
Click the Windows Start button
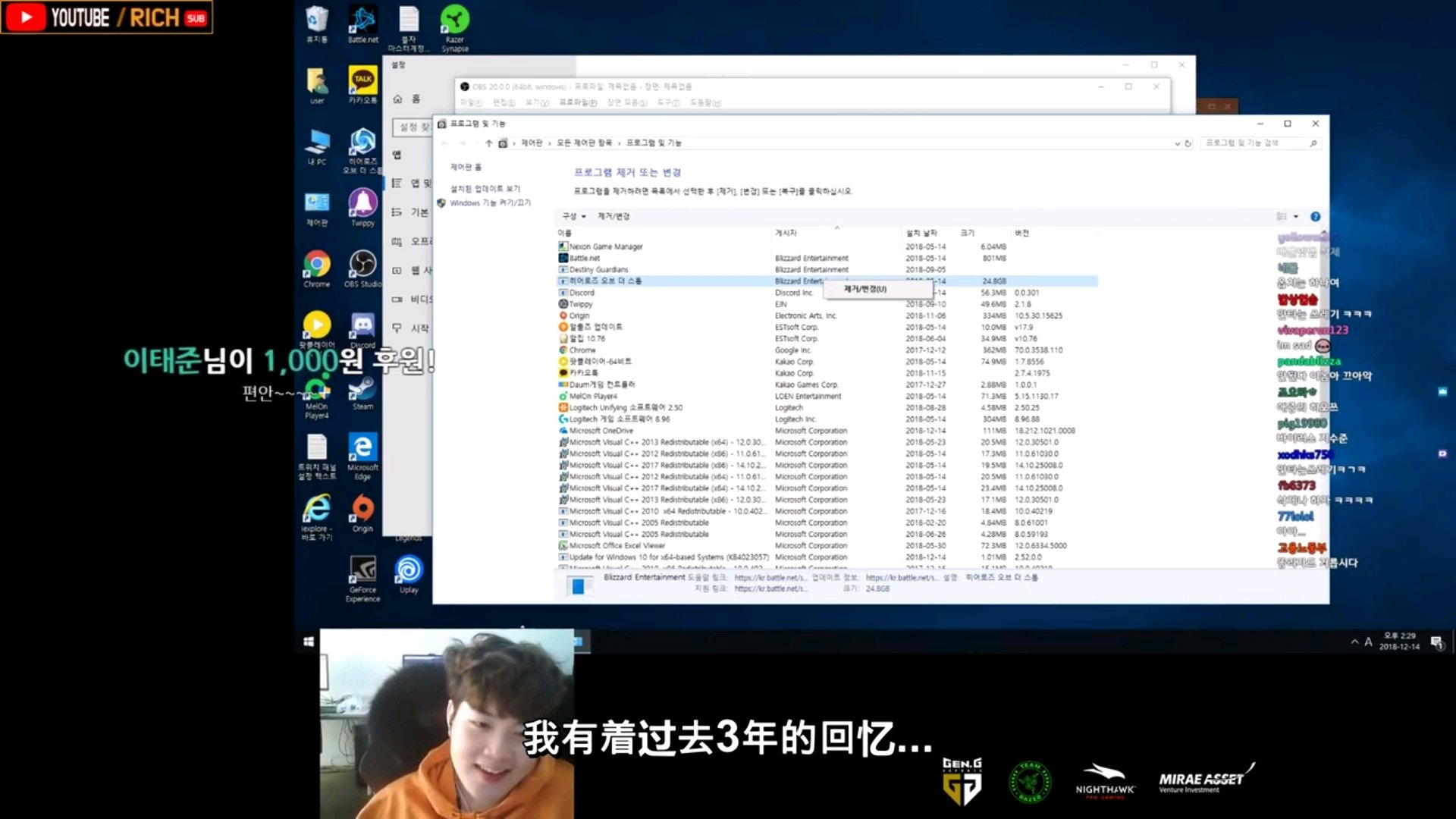pos(308,642)
